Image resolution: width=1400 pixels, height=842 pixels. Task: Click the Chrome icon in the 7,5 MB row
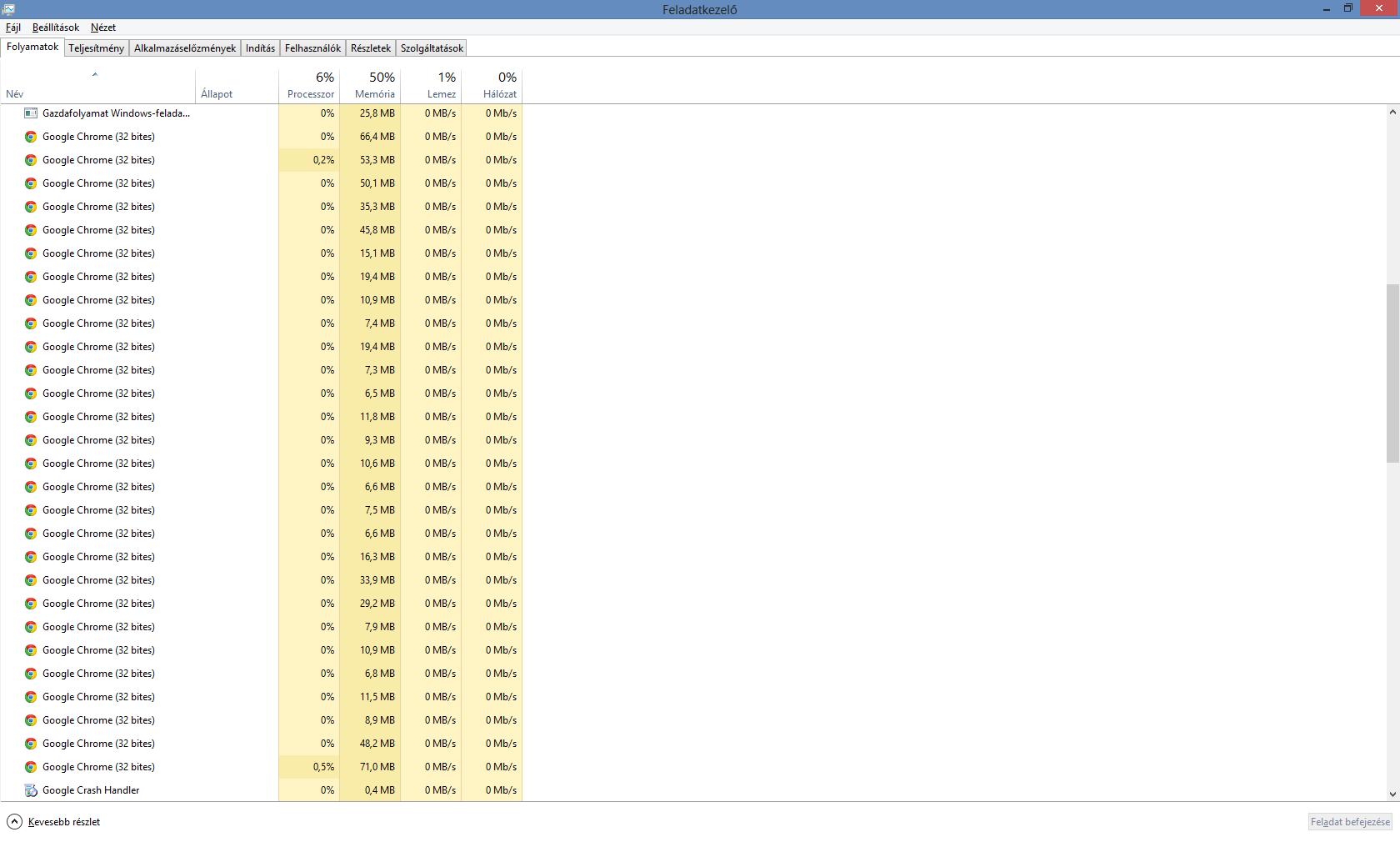[x=31, y=510]
